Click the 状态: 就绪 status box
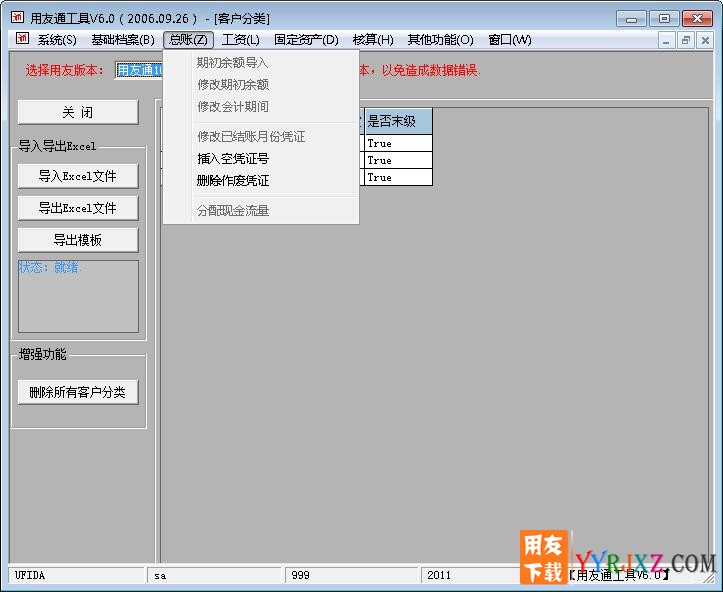 click(78, 296)
